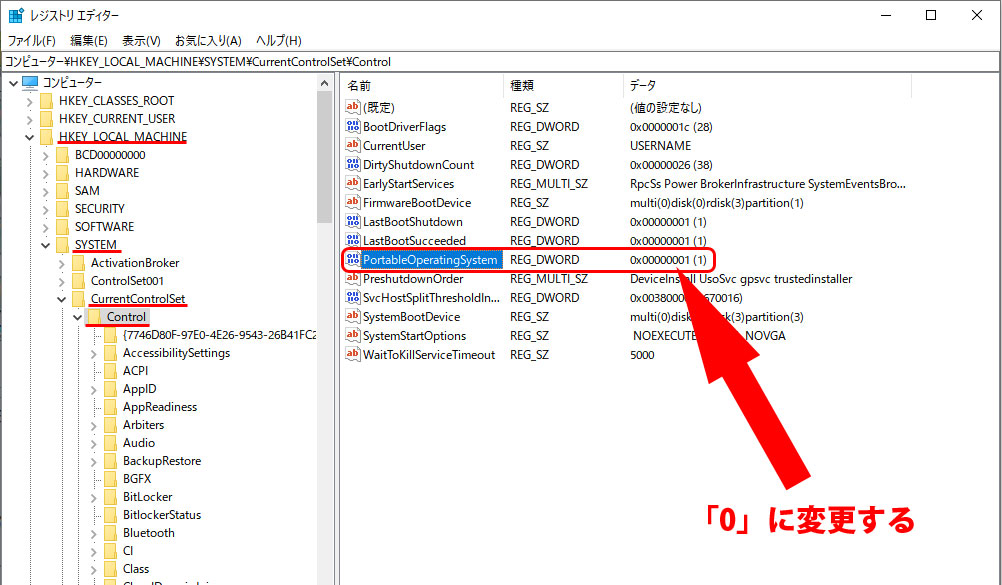Click the Audio folder icon
The image size is (1002, 585).
coord(111,442)
